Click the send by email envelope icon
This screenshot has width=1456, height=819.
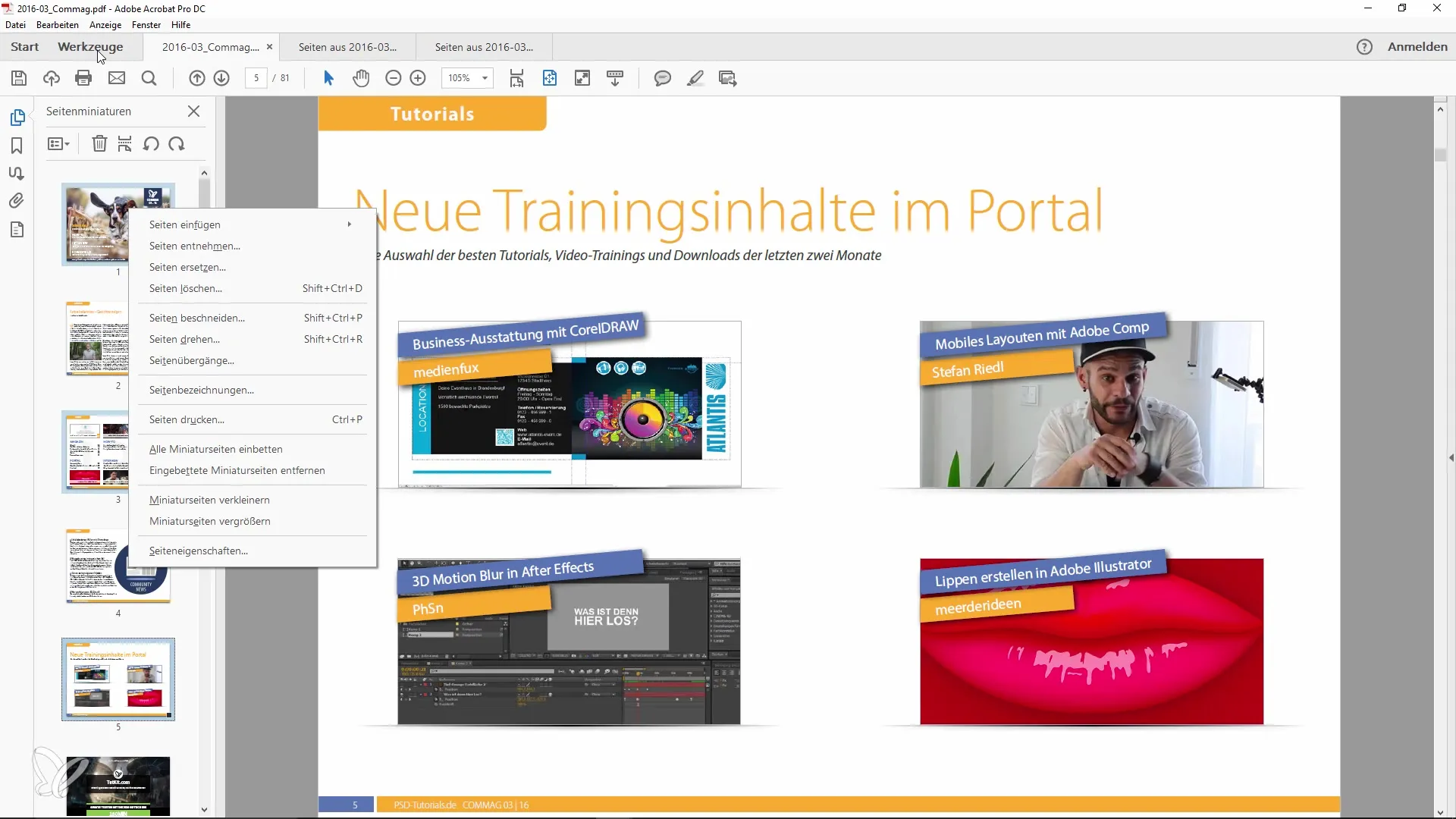[116, 78]
